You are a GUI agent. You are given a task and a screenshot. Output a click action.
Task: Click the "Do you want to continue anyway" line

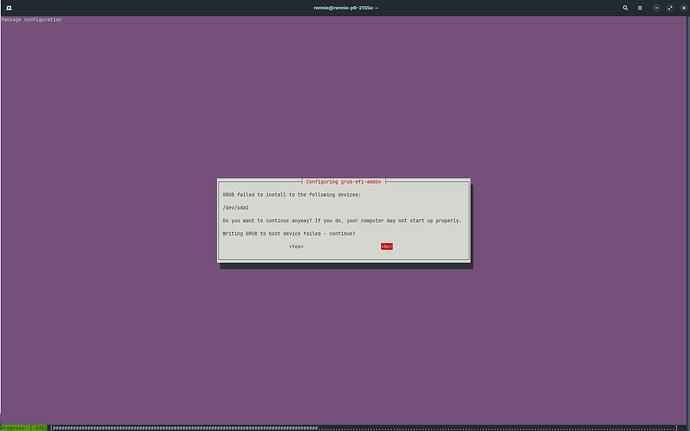pos(341,220)
